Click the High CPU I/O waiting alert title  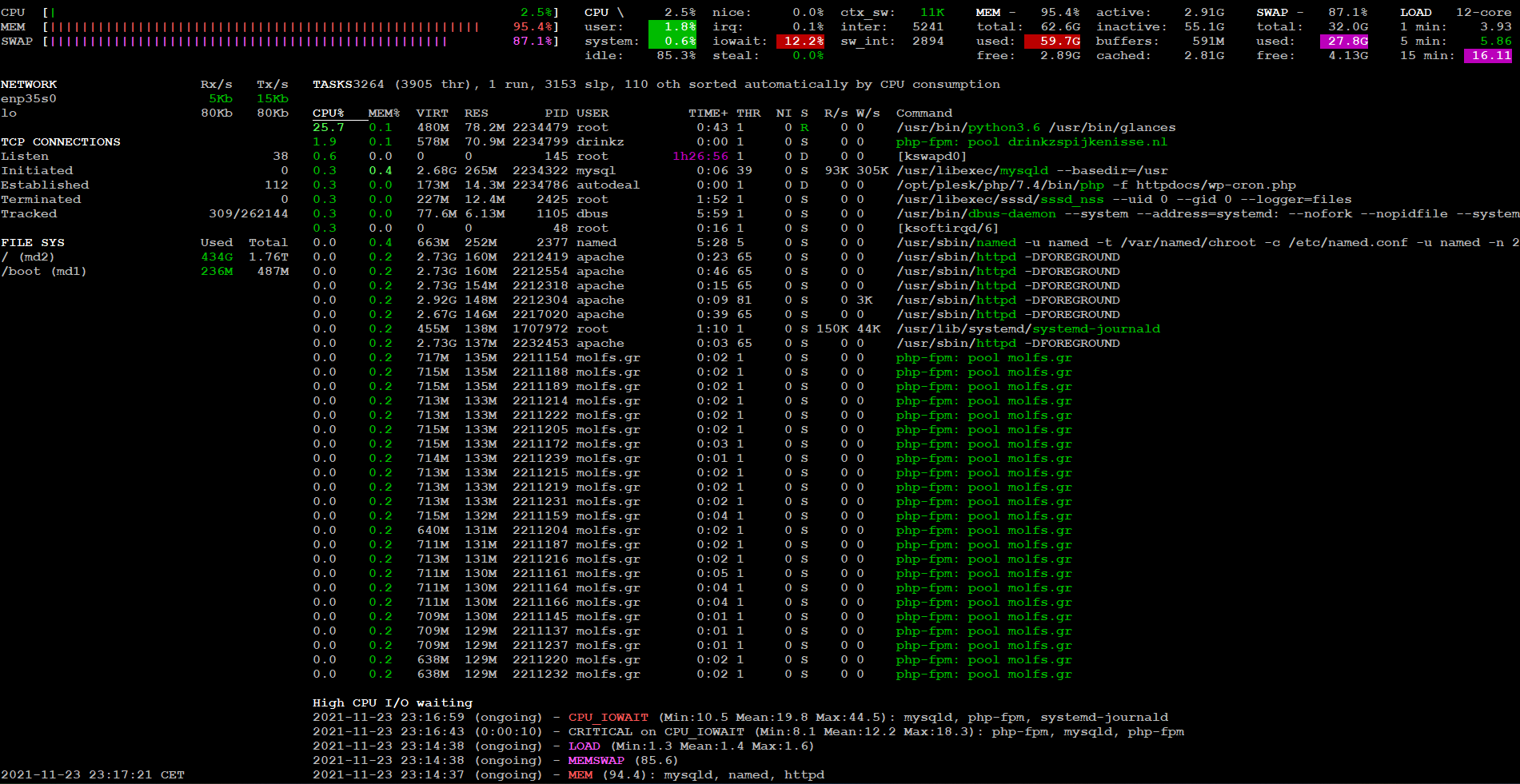[393, 703]
